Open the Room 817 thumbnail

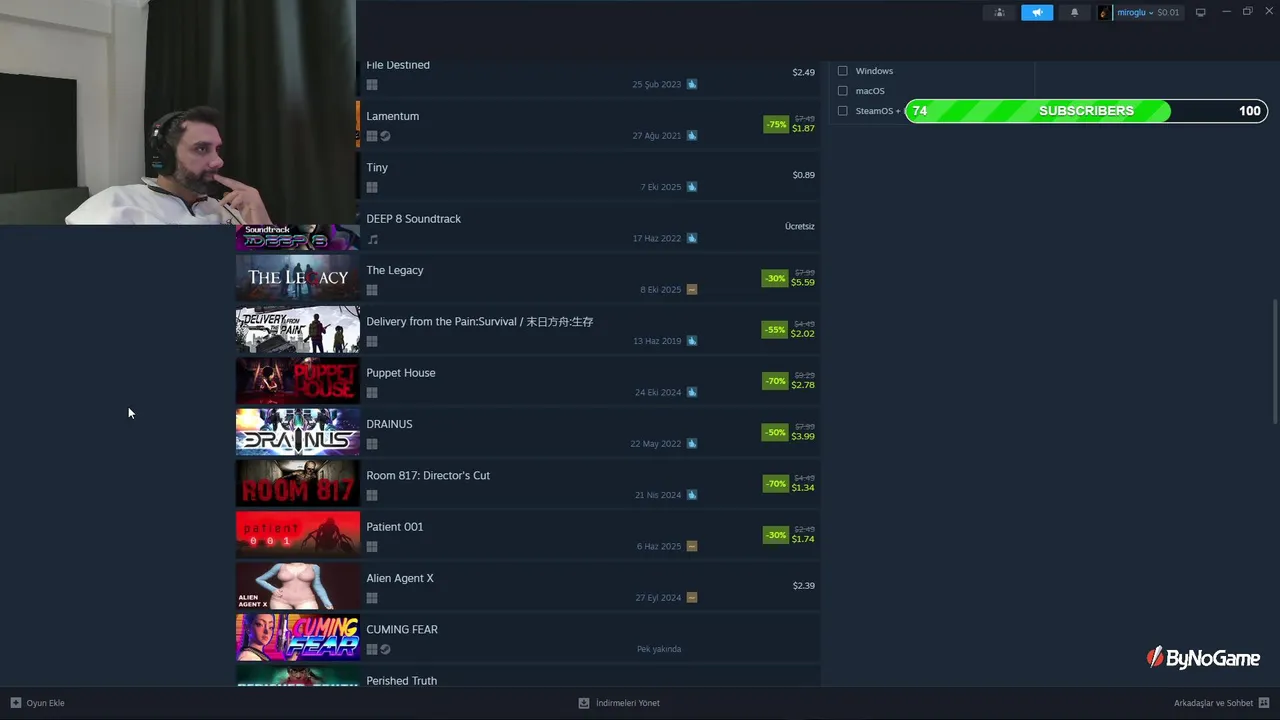(x=297, y=483)
